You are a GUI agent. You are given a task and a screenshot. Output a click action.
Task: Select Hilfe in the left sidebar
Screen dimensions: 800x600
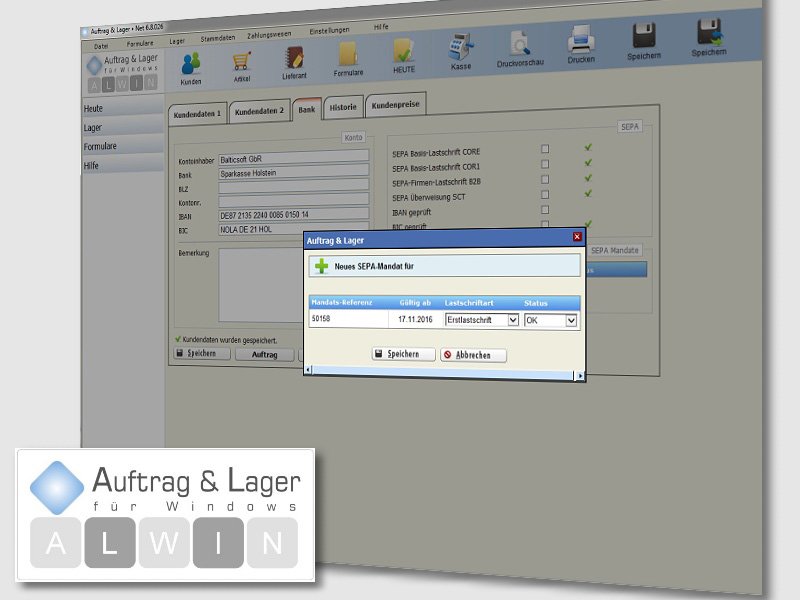(123, 165)
